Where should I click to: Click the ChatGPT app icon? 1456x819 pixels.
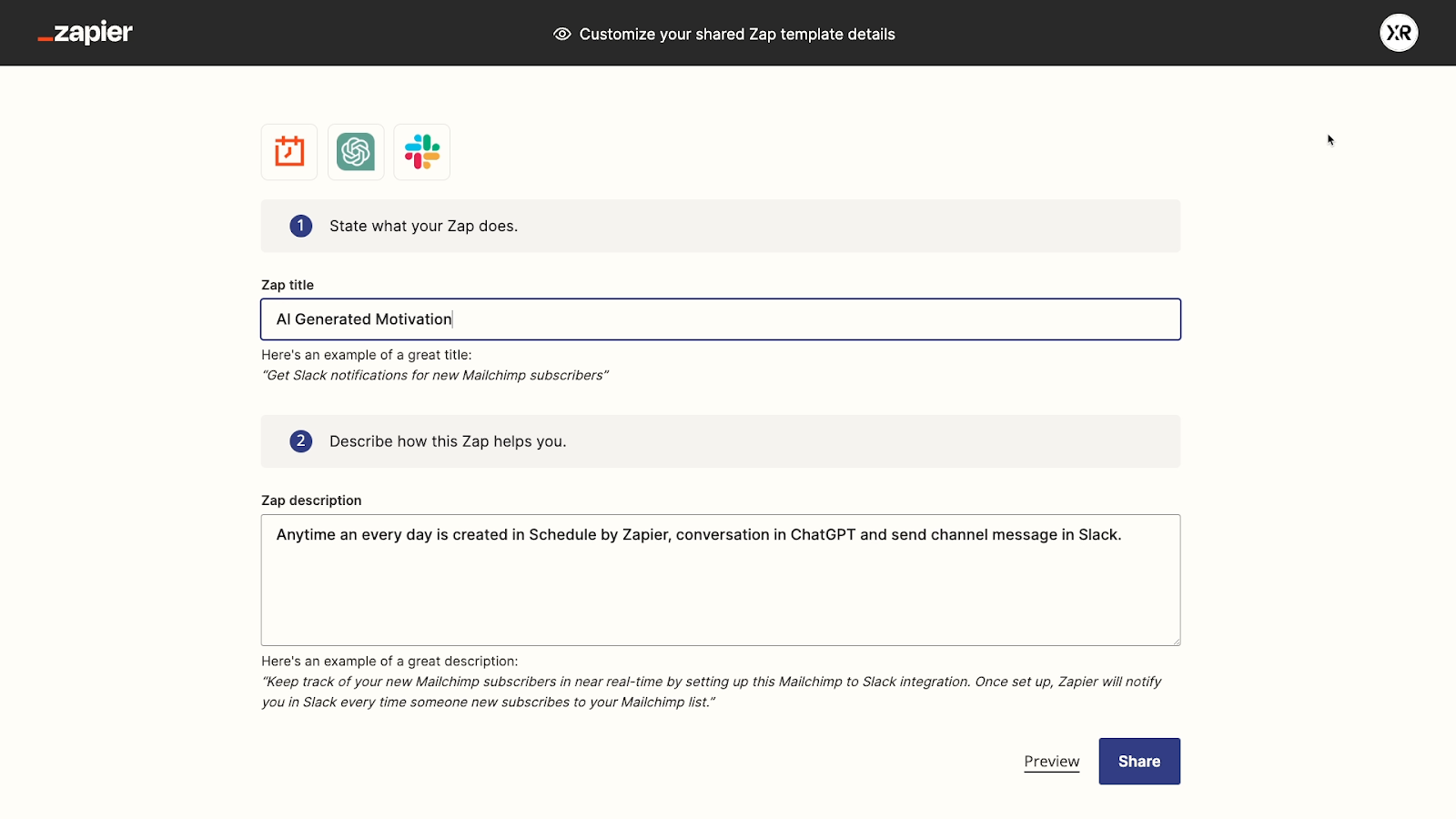(356, 152)
